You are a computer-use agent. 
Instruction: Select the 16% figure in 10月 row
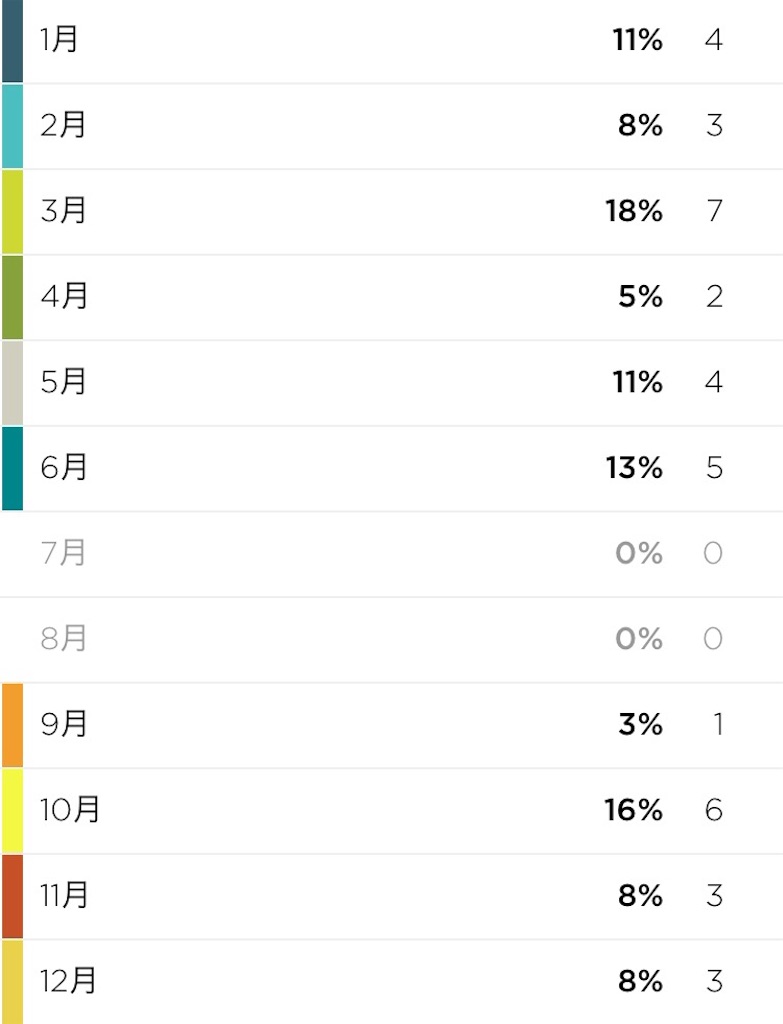coord(633,810)
